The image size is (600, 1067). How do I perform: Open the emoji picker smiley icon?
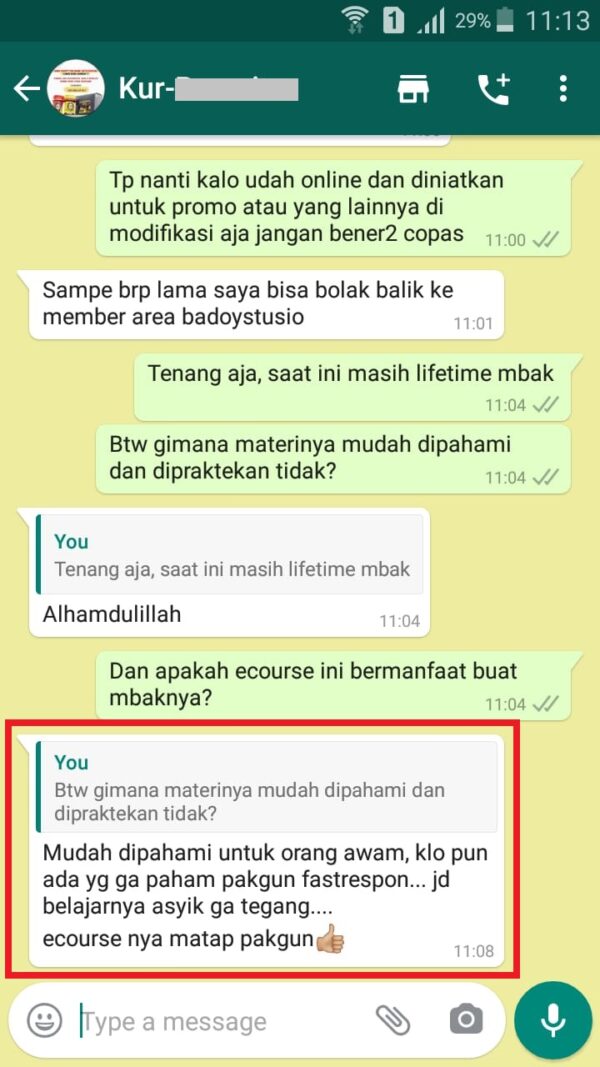(44, 1021)
